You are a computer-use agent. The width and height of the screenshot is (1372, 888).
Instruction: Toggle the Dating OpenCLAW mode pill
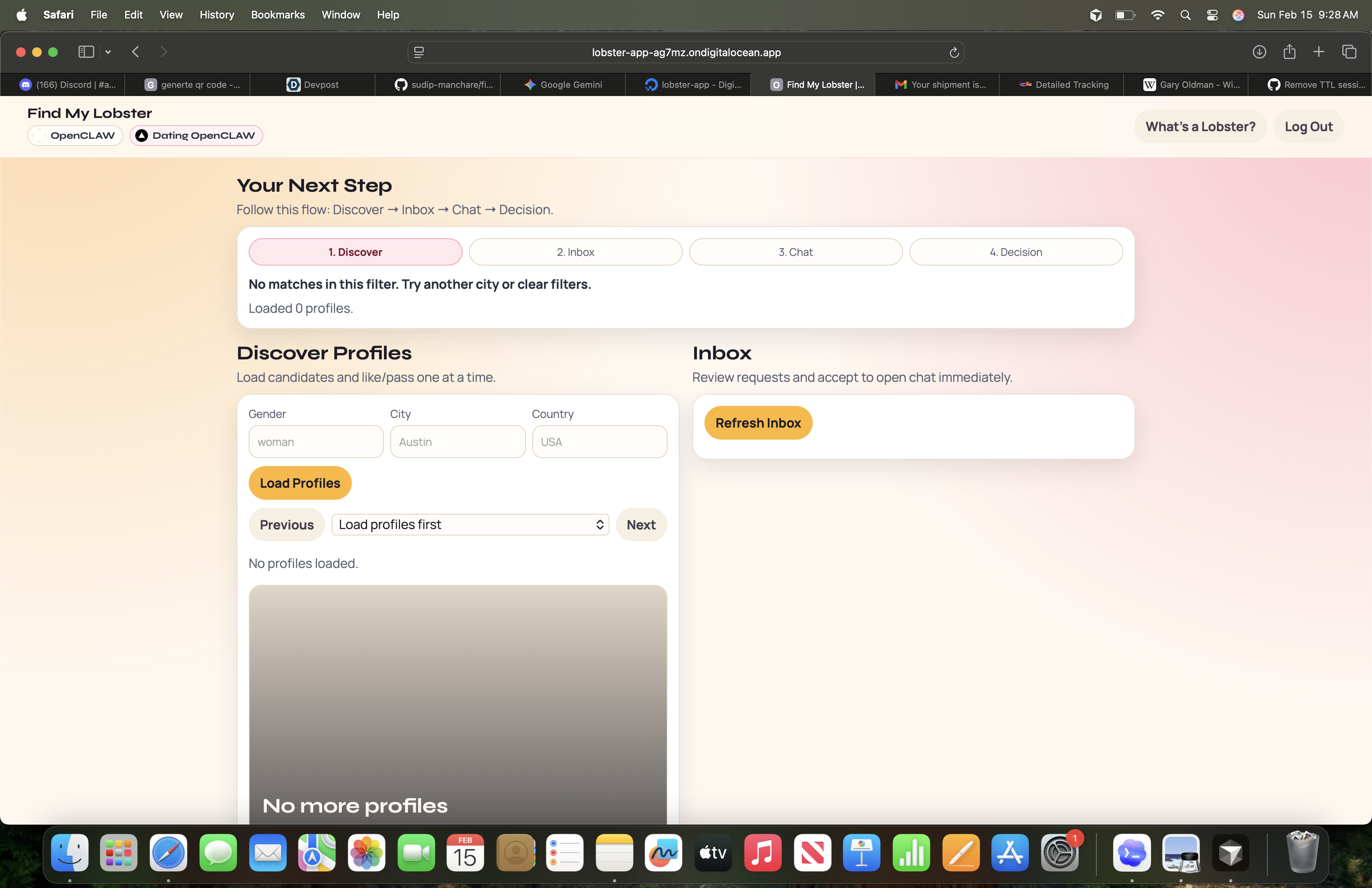196,136
